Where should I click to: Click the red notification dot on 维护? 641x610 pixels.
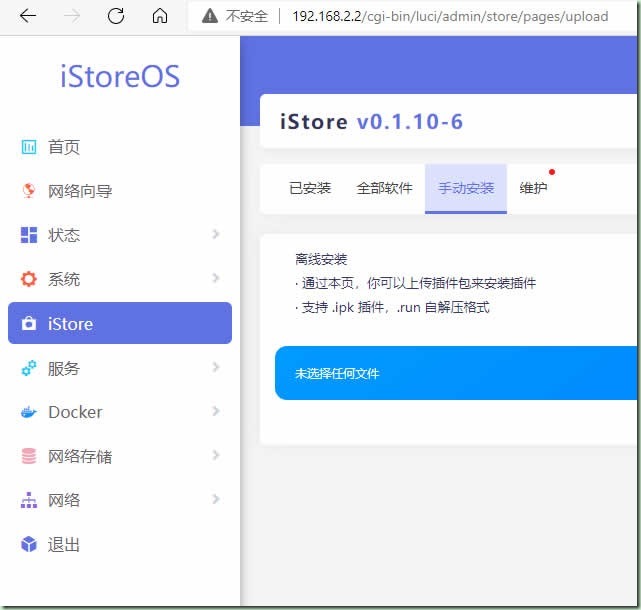[552, 172]
